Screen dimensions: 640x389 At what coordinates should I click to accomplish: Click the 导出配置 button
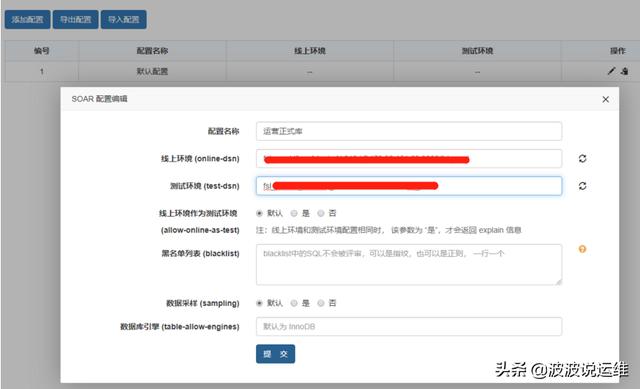(76, 20)
